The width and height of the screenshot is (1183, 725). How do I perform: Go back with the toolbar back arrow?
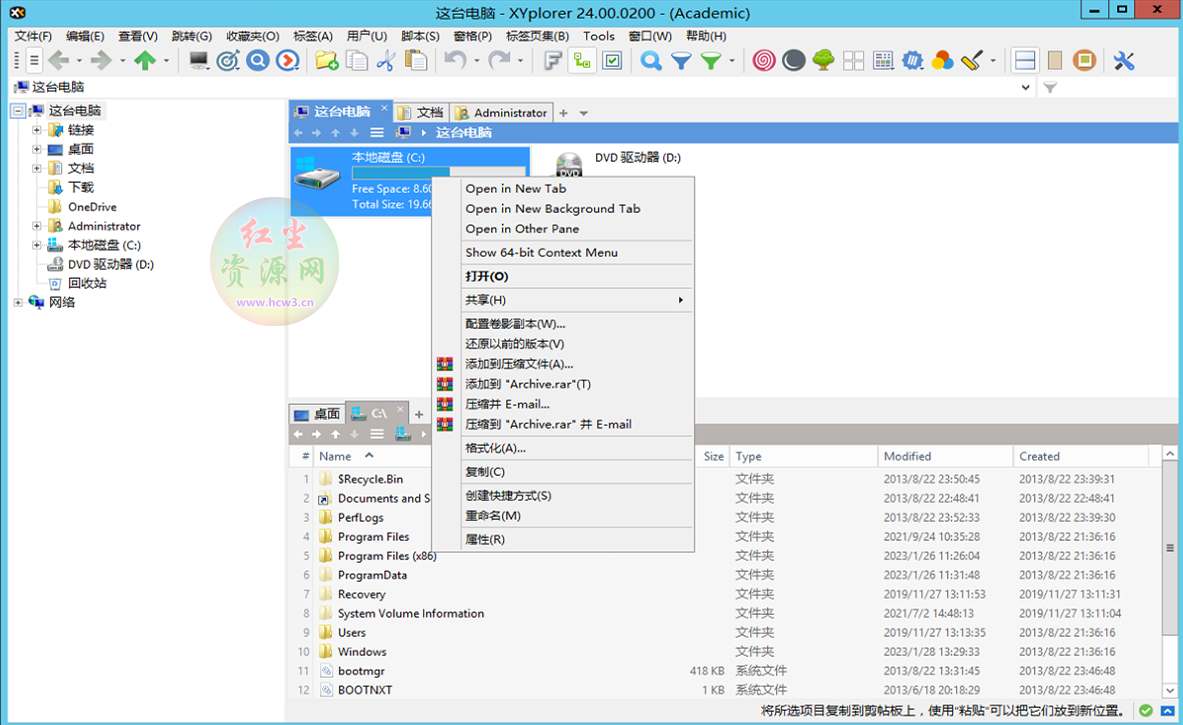59,60
